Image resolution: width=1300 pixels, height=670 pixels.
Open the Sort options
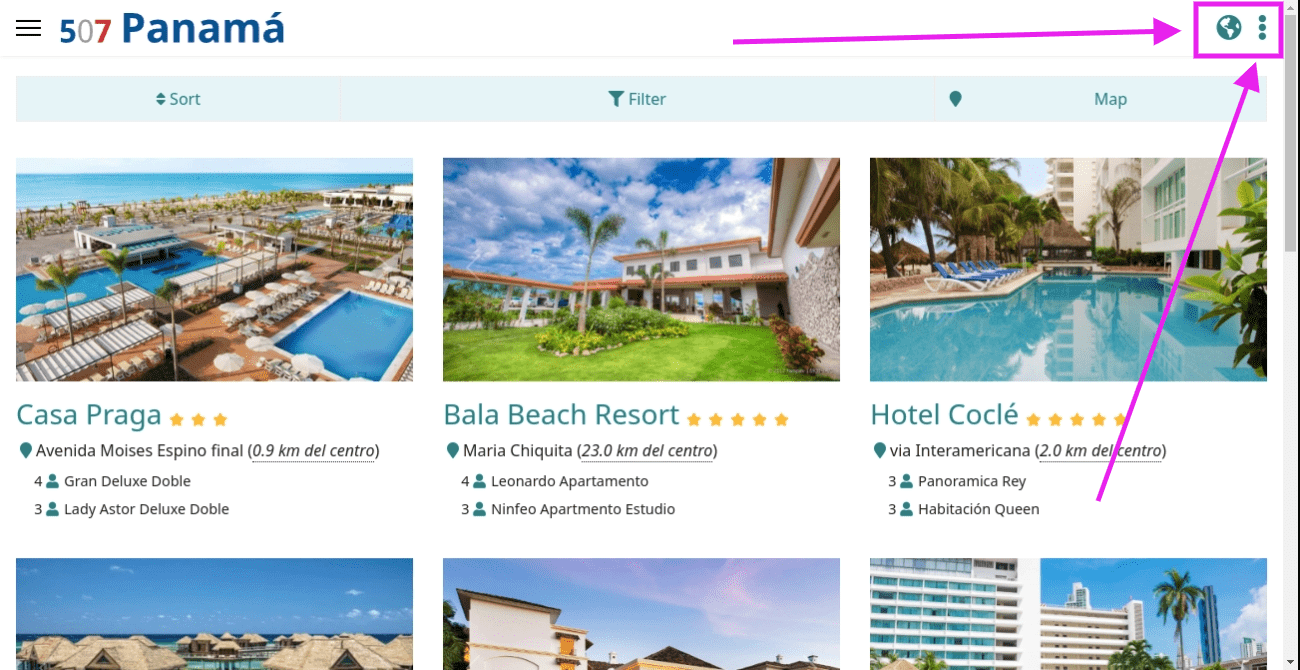(178, 99)
